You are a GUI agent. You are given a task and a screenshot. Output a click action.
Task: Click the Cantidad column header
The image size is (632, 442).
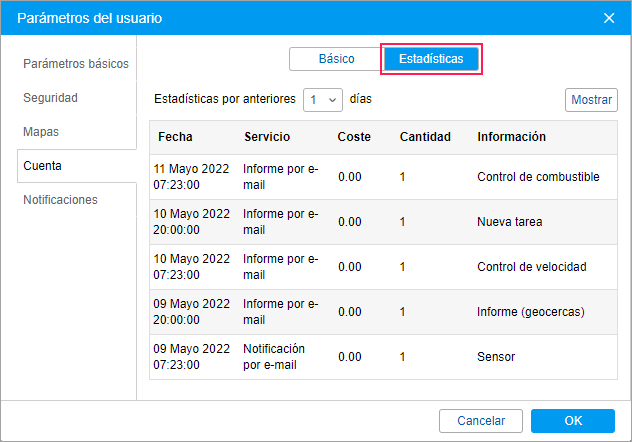[425, 137]
